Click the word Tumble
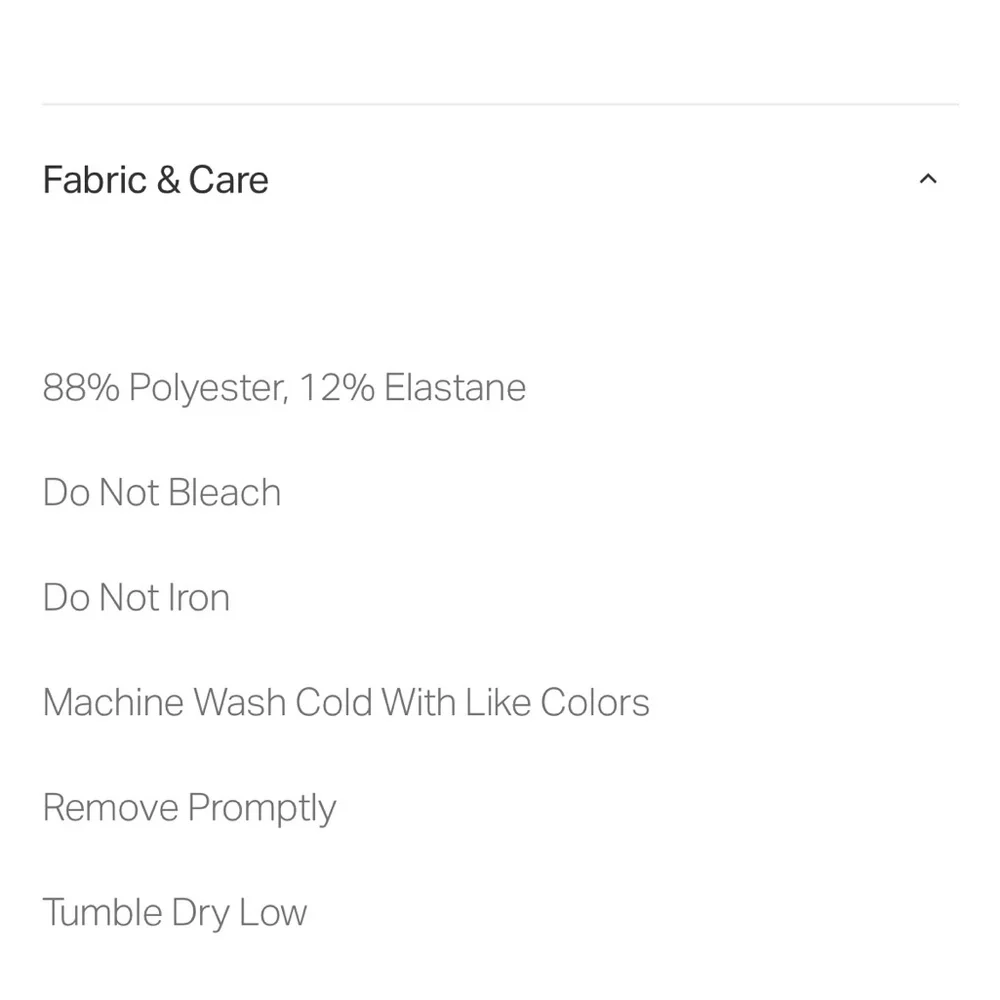Image resolution: width=1000 pixels, height=1000 pixels. click(x=102, y=913)
